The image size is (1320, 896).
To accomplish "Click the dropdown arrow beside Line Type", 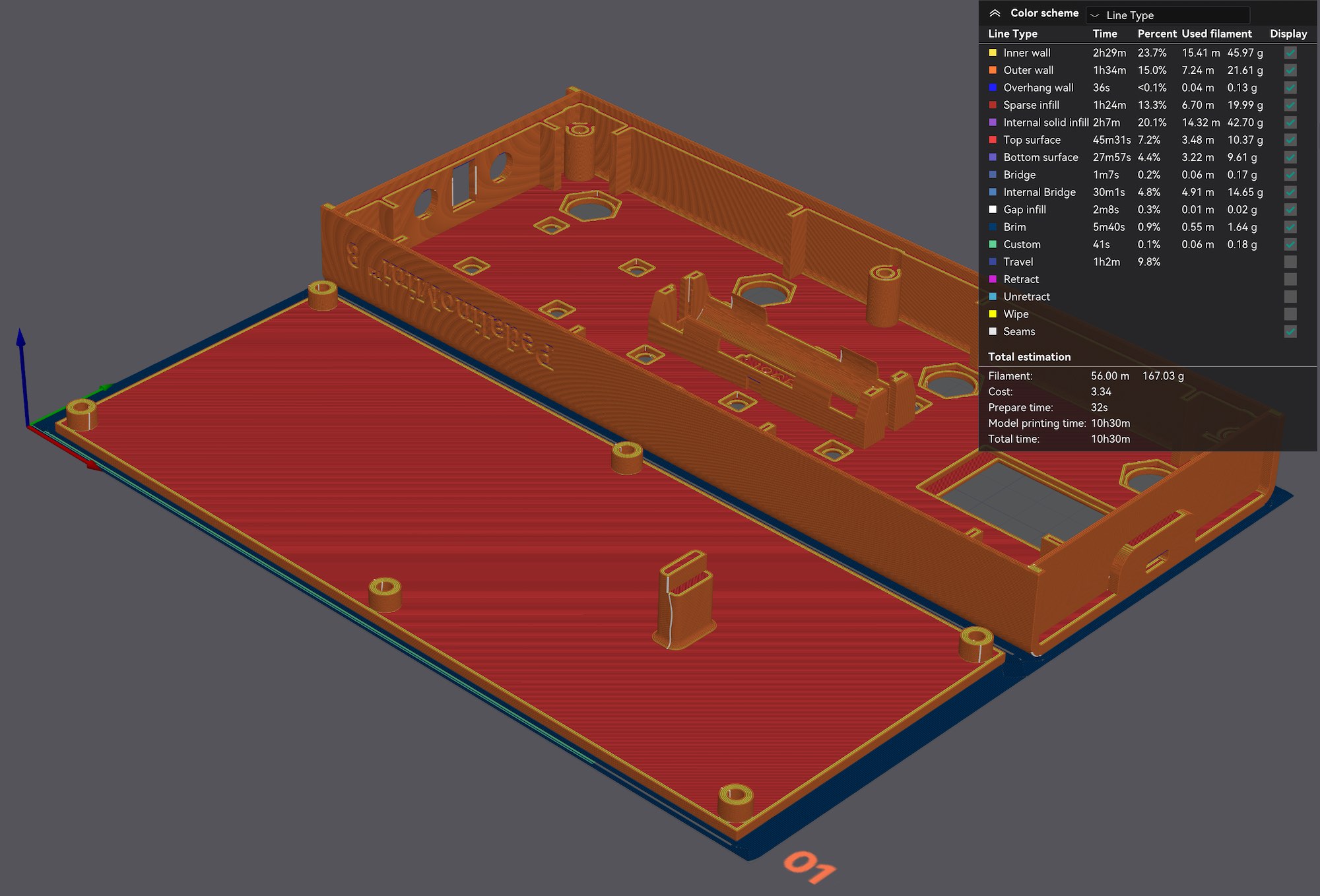I will (1095, 15).
